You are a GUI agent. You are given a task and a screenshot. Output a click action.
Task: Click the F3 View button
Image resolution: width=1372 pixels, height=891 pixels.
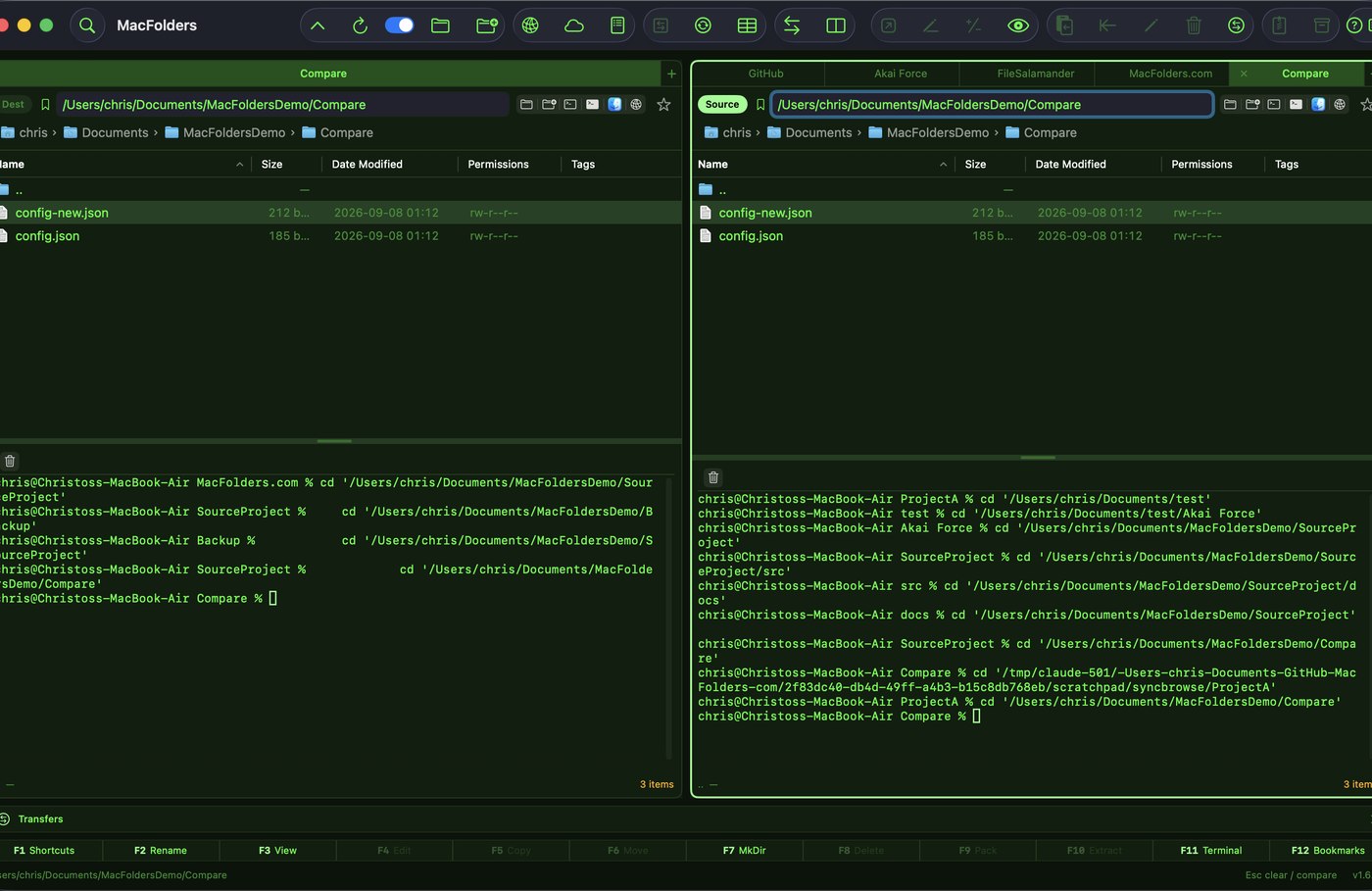[x=277, y=851]
